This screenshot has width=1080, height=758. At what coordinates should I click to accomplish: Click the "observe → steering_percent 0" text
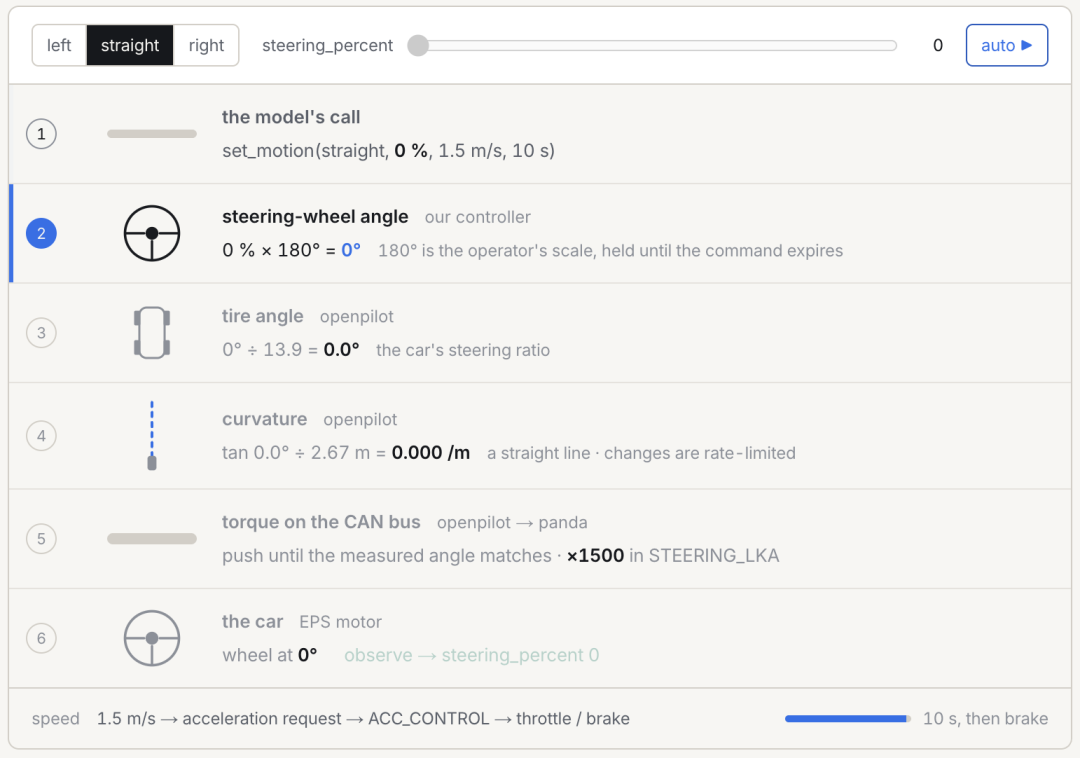click(472, 655)
